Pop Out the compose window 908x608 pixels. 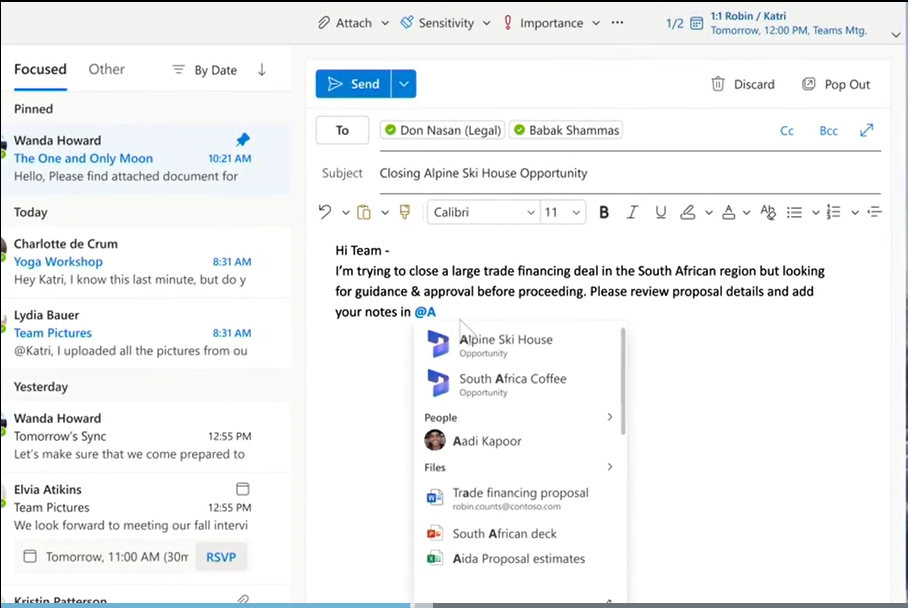(836, 84)
